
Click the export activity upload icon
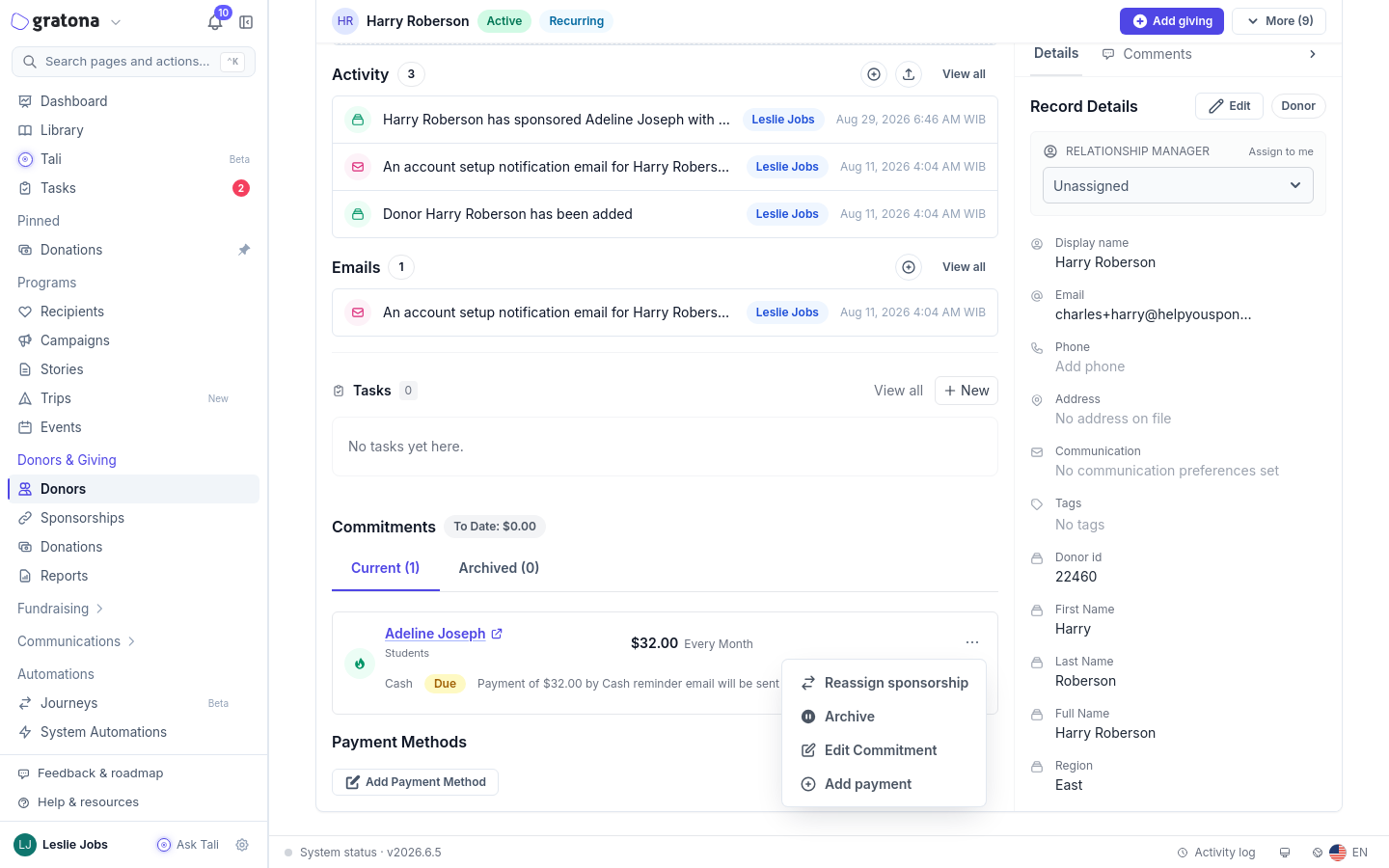pos(909,74)
